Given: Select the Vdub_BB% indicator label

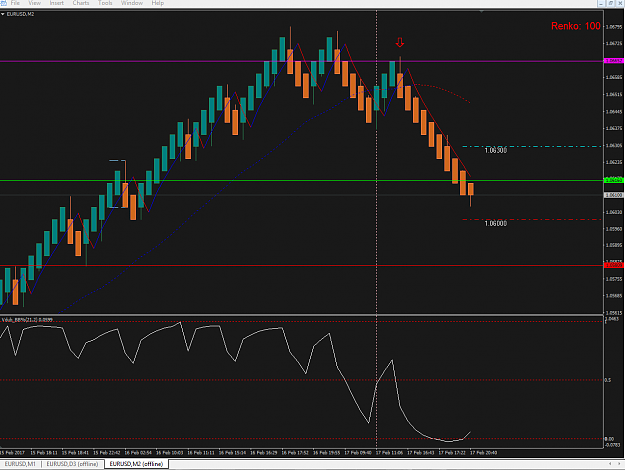Looking at the screenshot, I should (x=28, y=320).
